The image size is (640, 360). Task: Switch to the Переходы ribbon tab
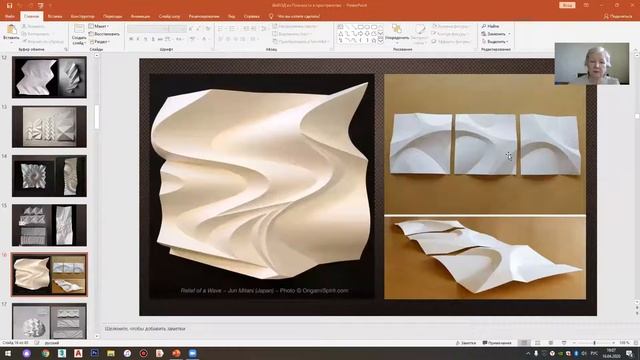click(x=113, y=16)
